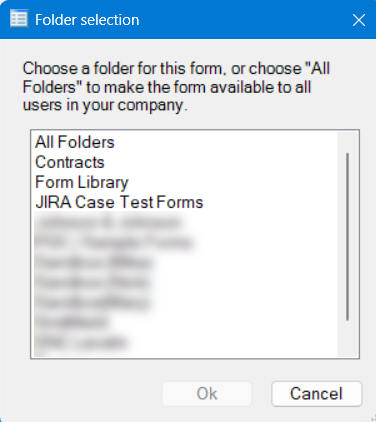Click the partially cut-off entry at list bottom
The width and height of the screenshot is (376, 422).
tap(40, 354)
